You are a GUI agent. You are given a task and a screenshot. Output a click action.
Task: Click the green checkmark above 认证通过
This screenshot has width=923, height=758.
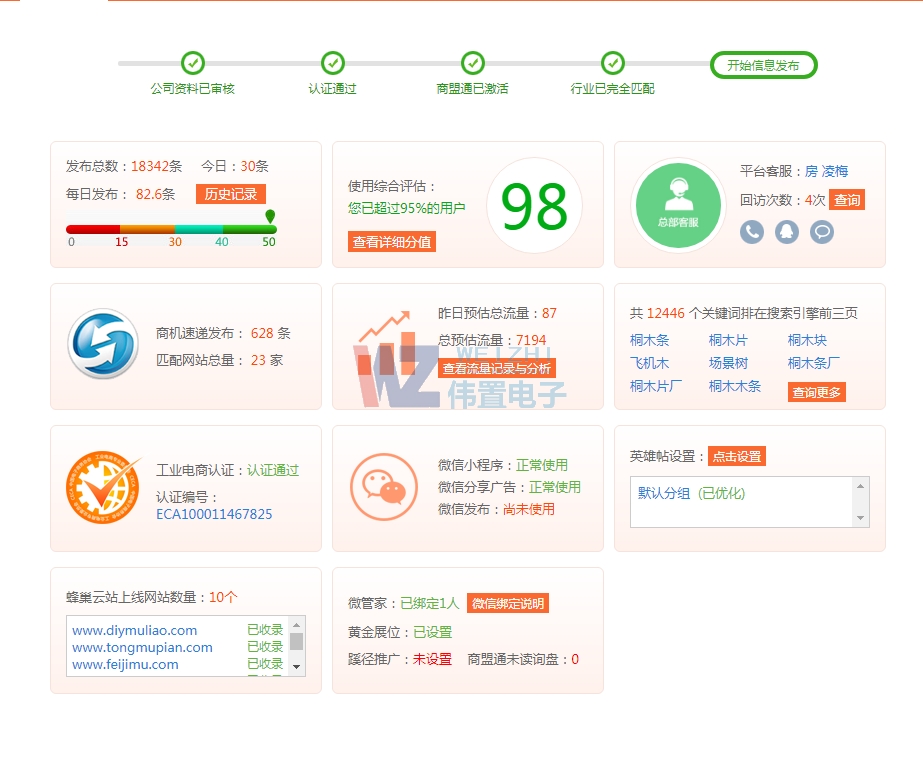(x=331, y=61)
